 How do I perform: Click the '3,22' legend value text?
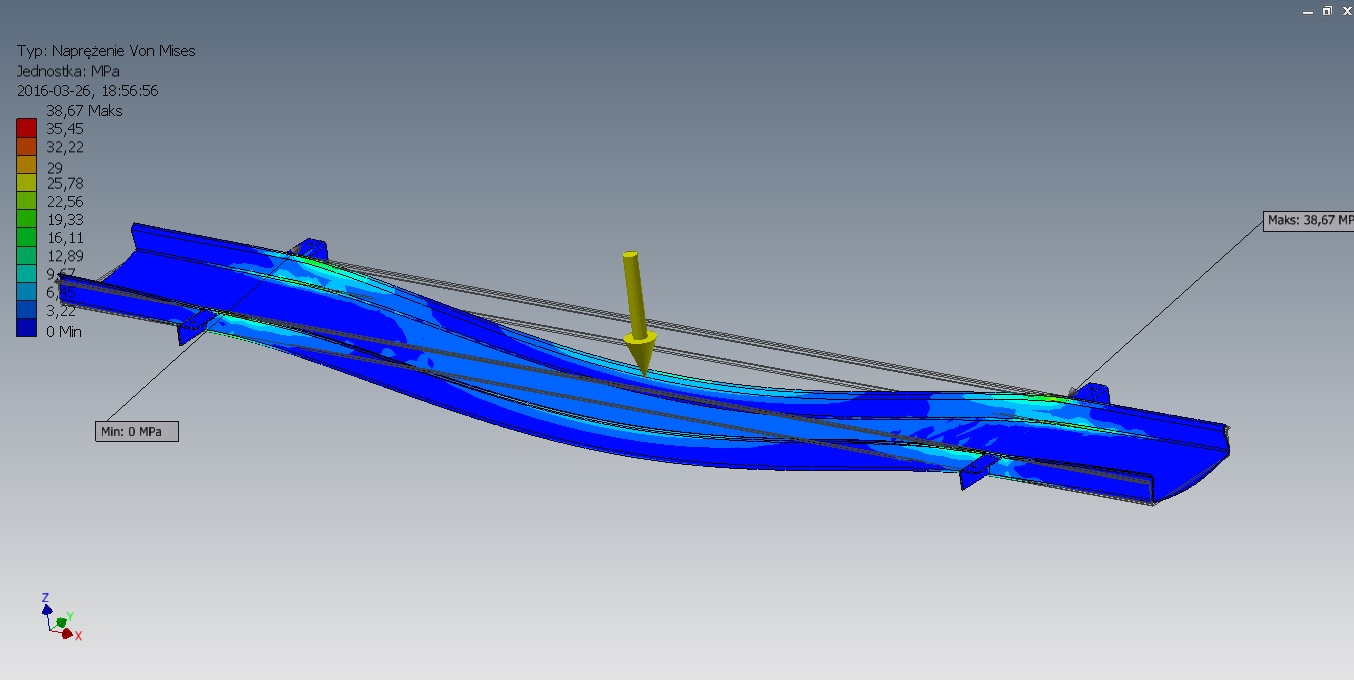[61, 311]
